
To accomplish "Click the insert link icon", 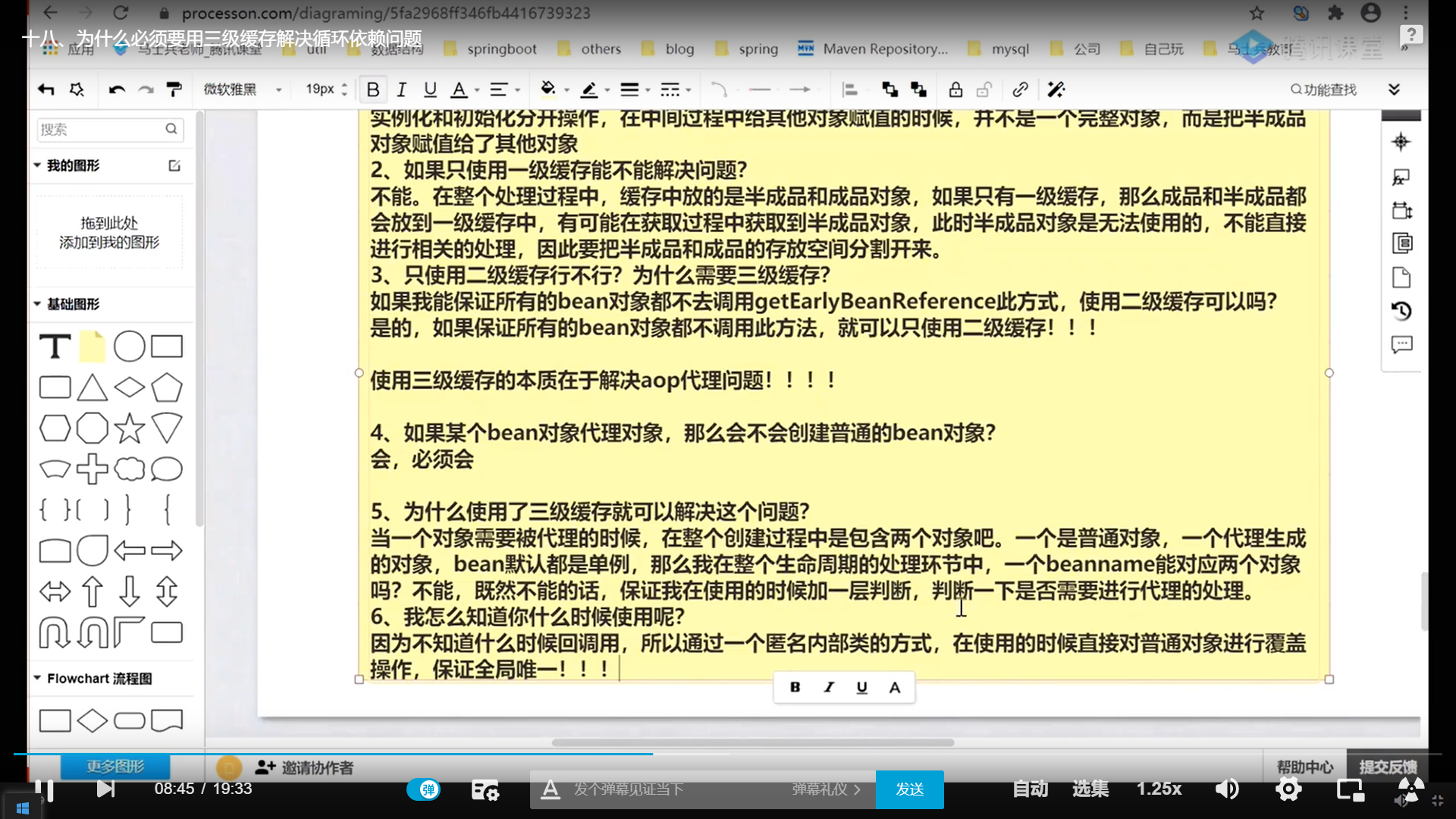I will (1020, 89).
